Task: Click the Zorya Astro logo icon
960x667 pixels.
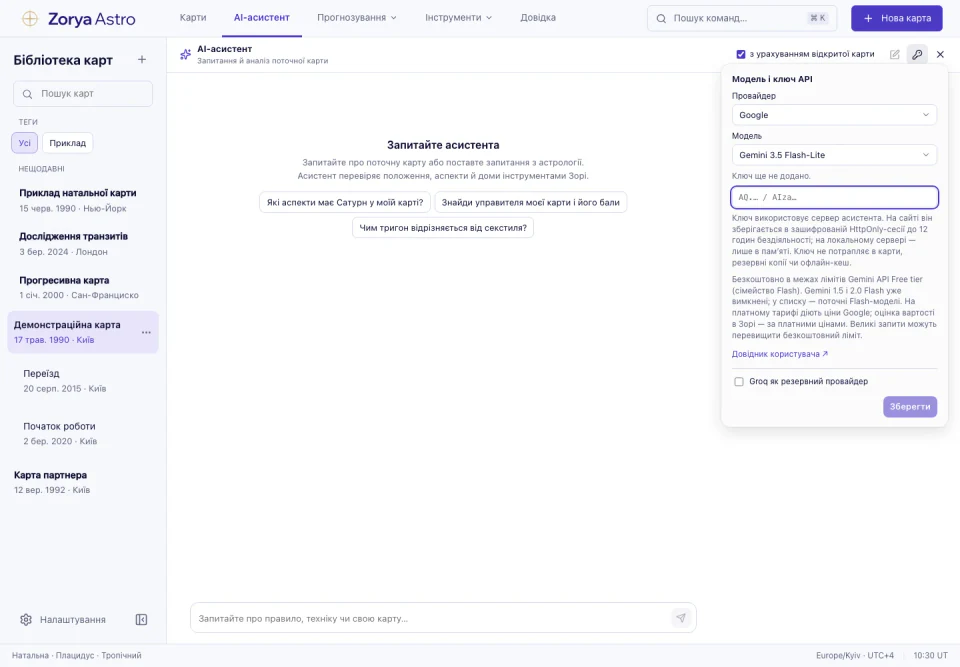Action: (29, 18)
